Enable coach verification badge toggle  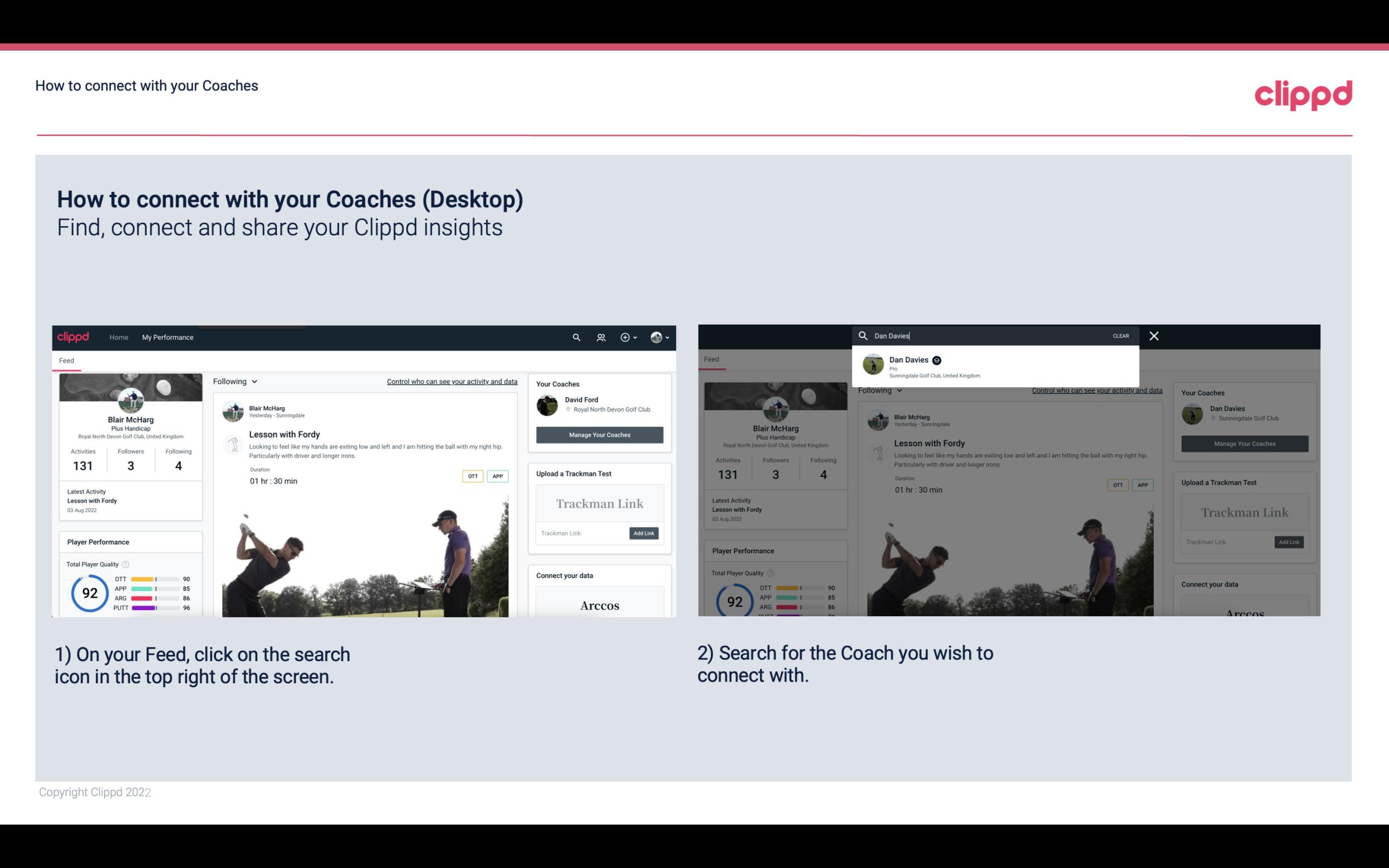(x=937, y=360)
